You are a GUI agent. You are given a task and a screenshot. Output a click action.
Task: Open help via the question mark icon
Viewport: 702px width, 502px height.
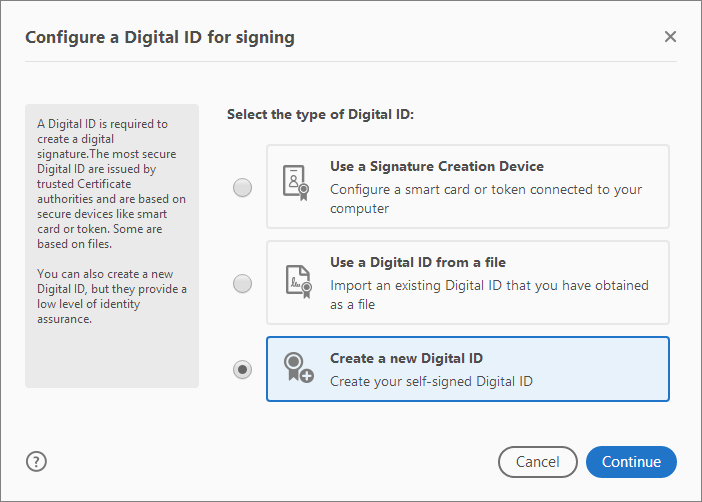(x=37, y=461)
